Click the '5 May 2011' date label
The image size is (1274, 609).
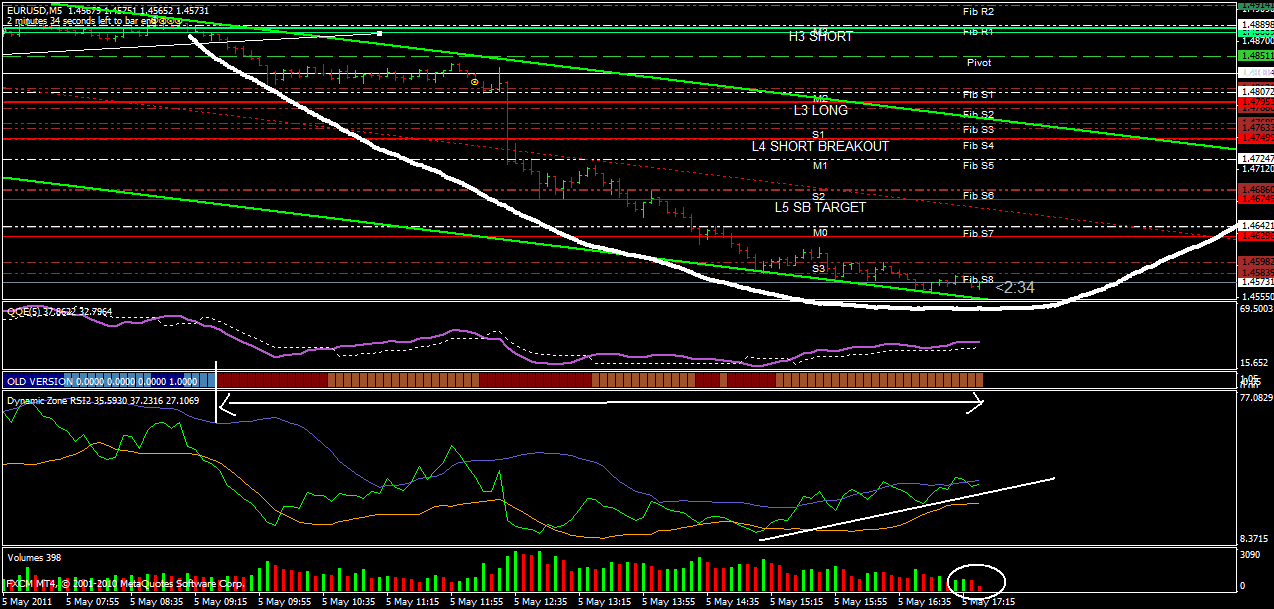point(28,602)
